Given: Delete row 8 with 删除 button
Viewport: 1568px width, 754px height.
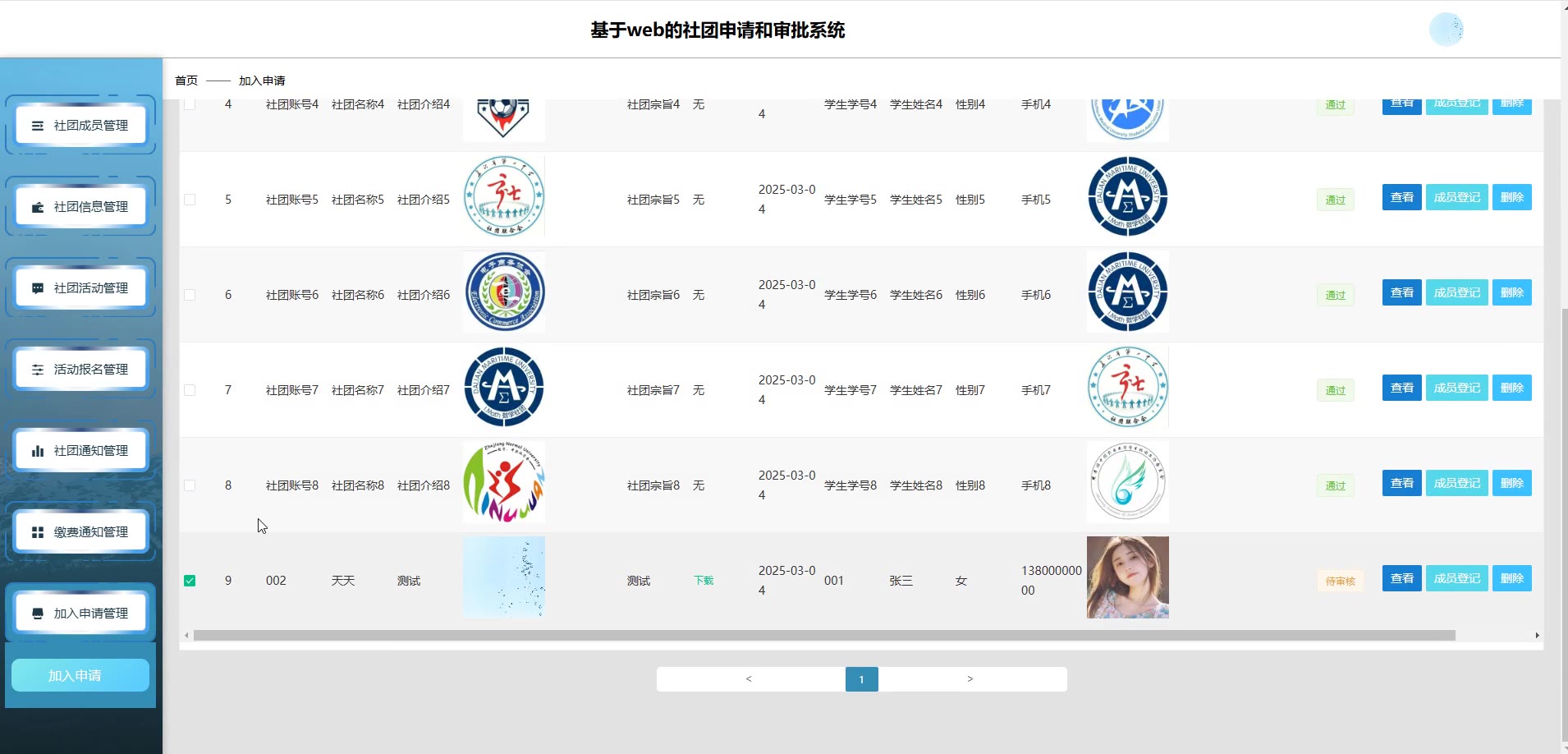Looking at the screenshot, I should point(1512,483).
